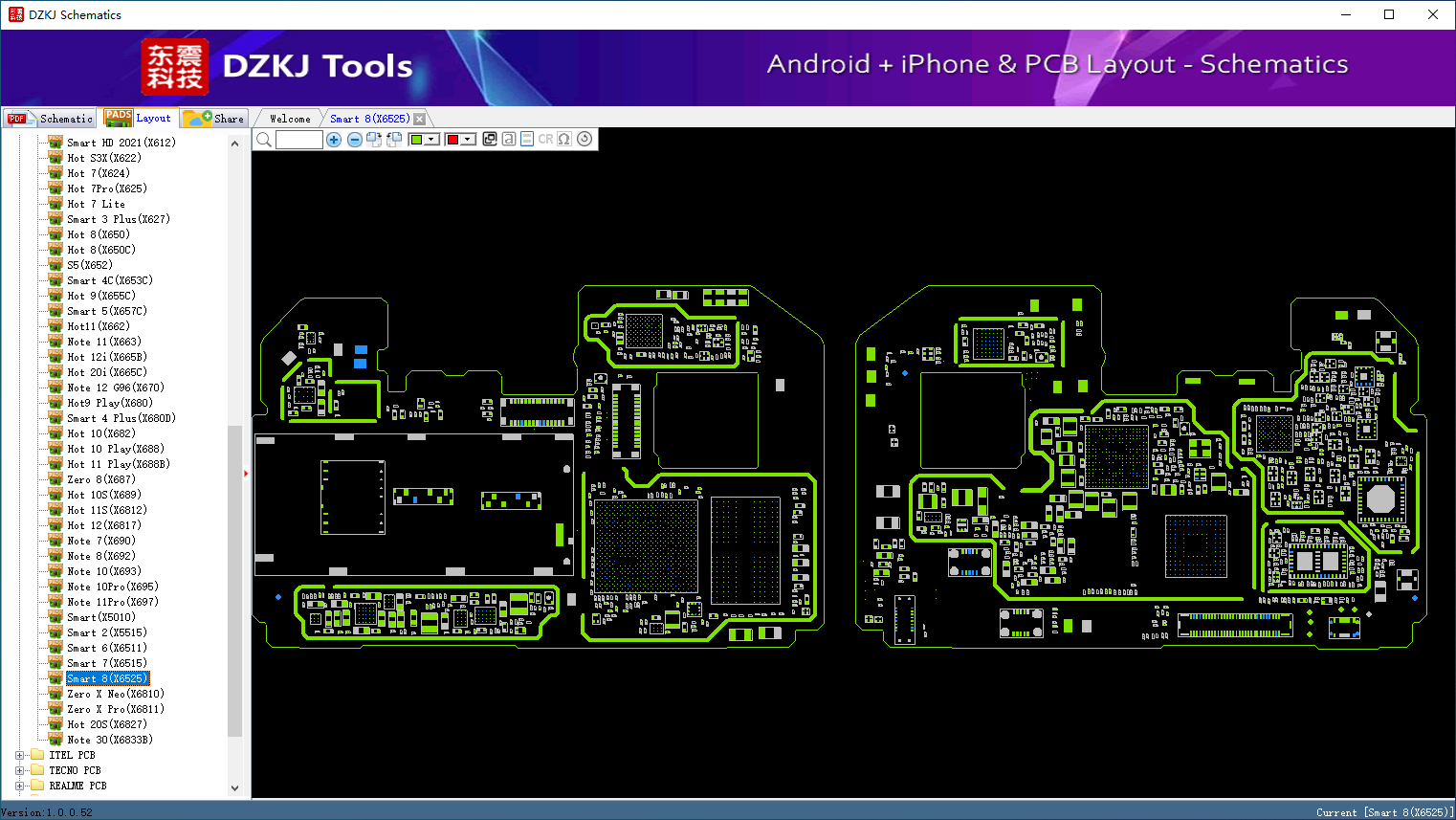
Task: Click the PADS icon on the Layout tab
Action: pos(119,118)
